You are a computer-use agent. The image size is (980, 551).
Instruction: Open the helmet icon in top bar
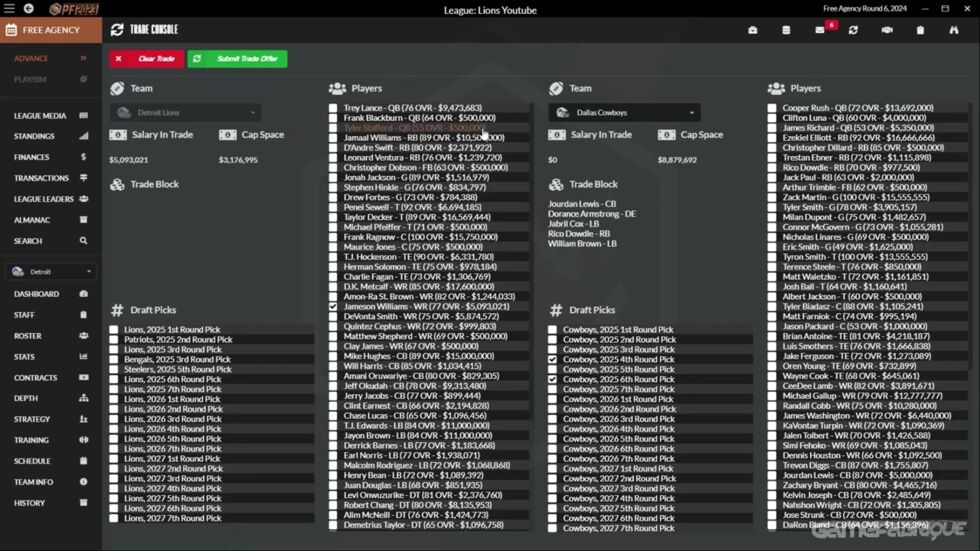[x=887, y=30]
